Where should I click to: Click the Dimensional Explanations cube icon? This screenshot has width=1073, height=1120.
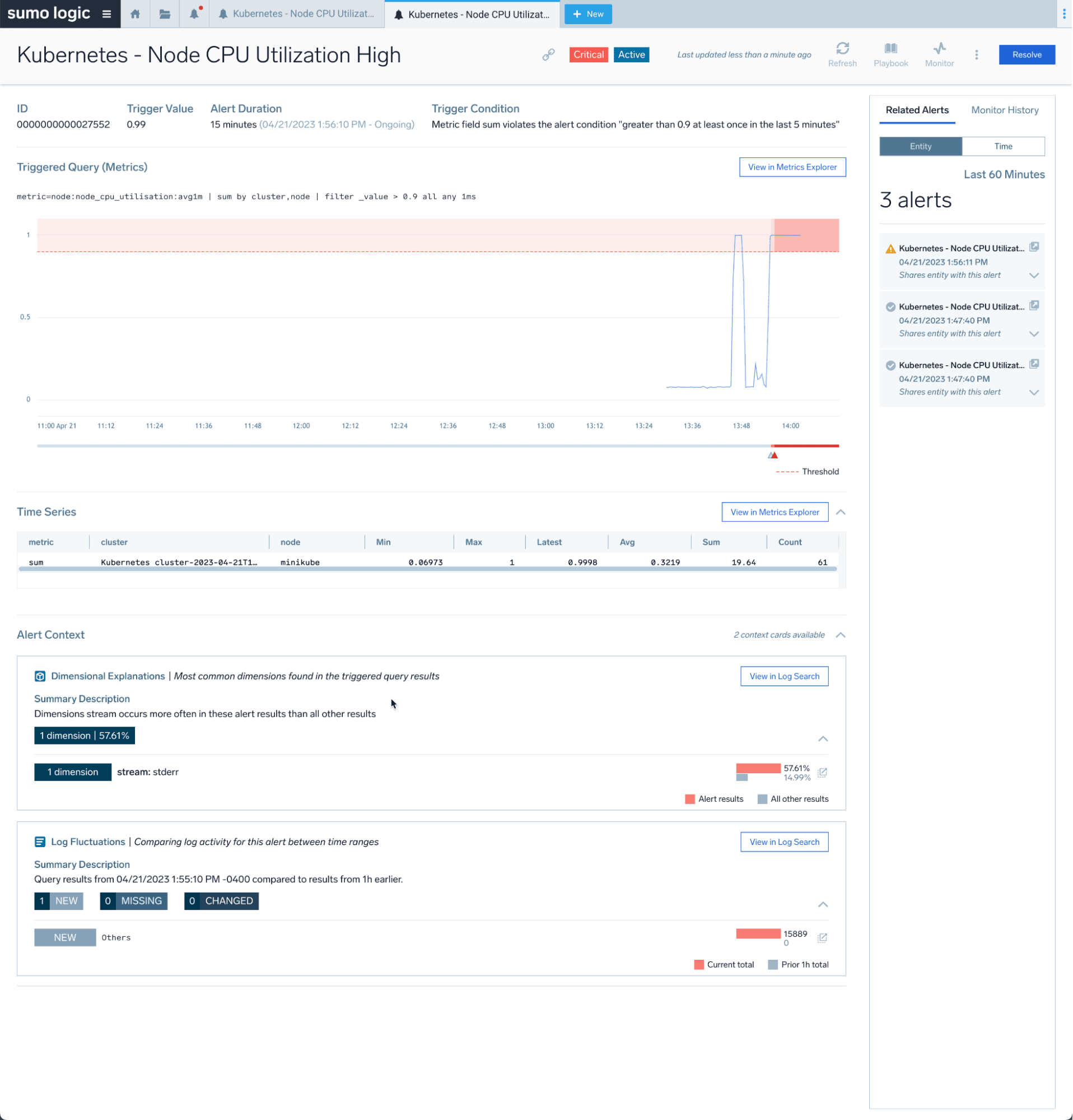point(40,677)
